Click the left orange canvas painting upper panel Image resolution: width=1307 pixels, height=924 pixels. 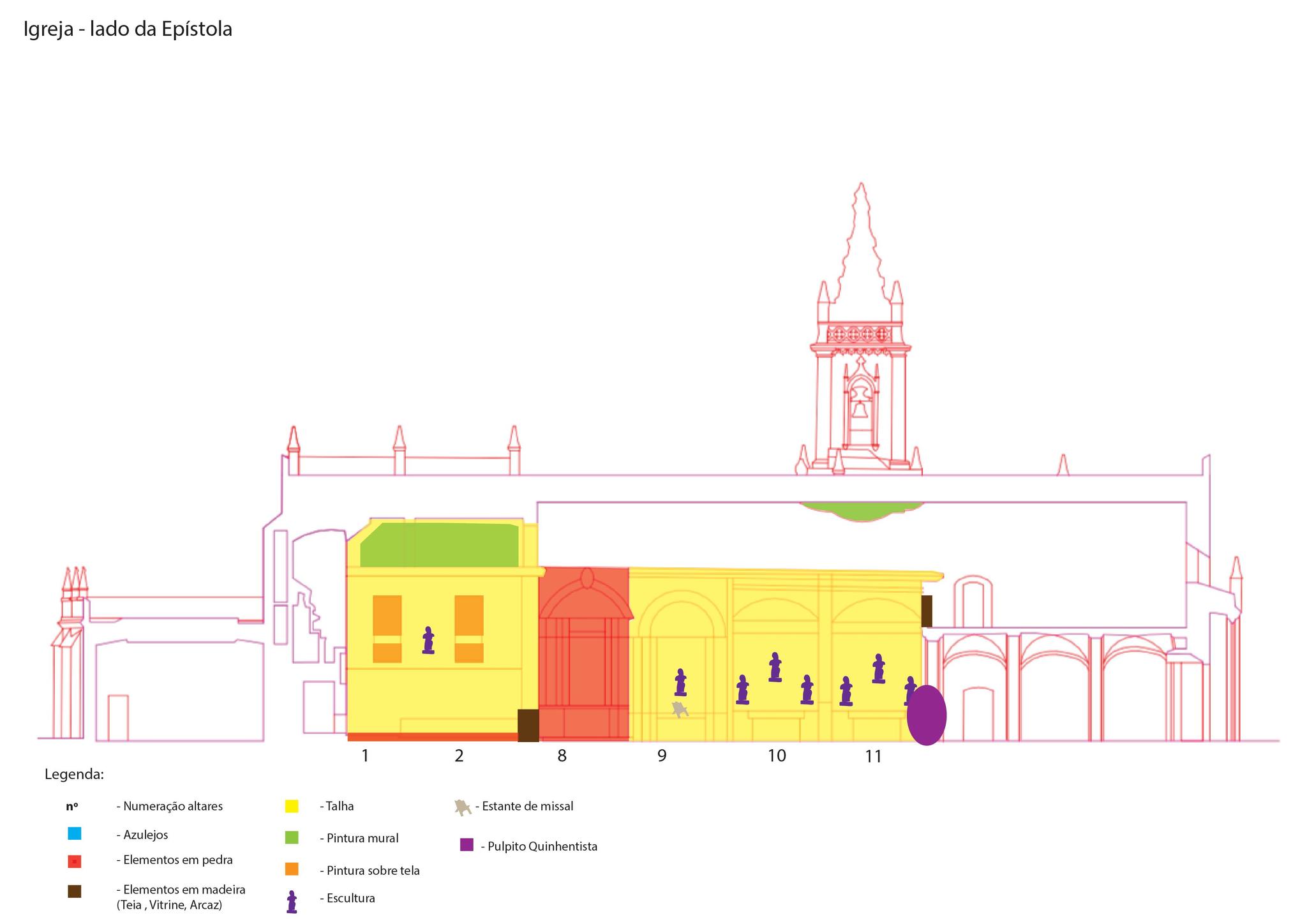[387, 615]
